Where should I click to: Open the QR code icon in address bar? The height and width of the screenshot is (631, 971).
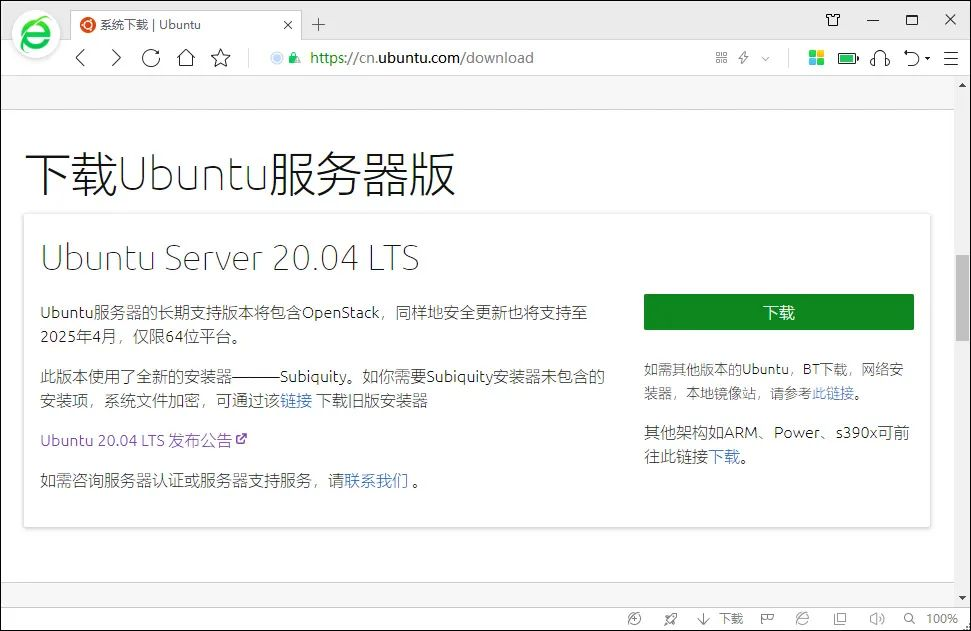721,58
